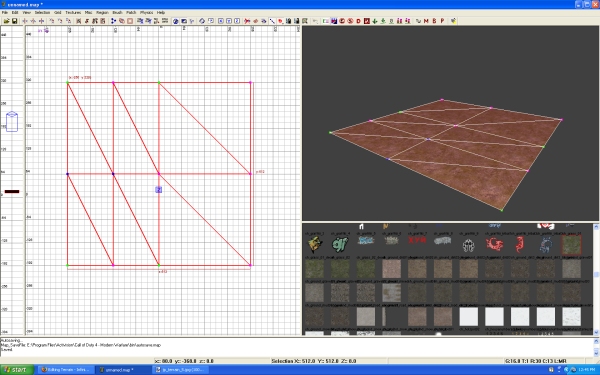
Task: Click the red letter P toolbar icon
Action: coord(442,21)
